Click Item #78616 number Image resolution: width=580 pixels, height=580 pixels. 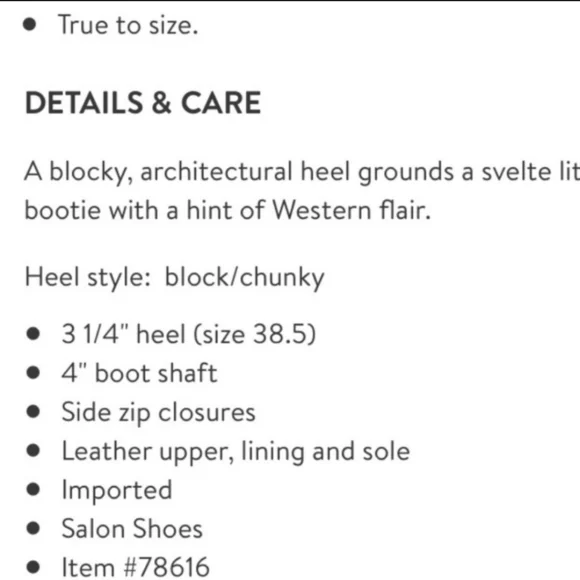pyautogui.click(x=135, y=567)
